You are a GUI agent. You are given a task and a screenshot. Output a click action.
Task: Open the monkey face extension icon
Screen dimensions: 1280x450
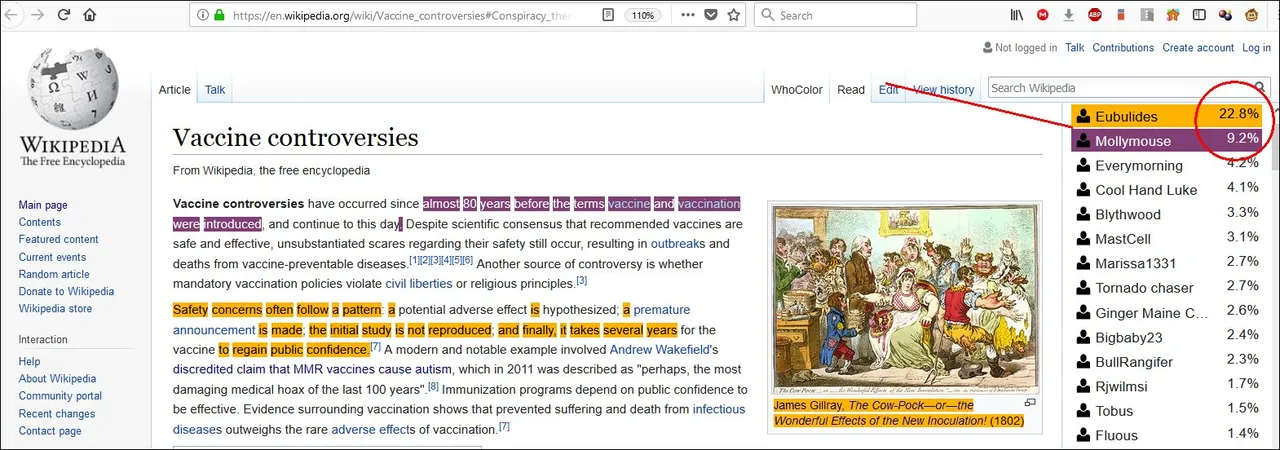click(x=1251, y=15)
